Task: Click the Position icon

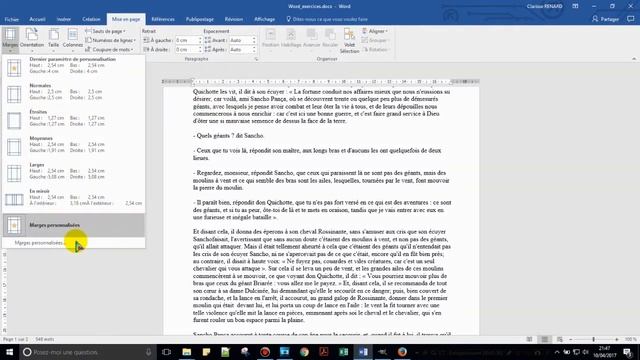Action: click(x=270, y=38)
